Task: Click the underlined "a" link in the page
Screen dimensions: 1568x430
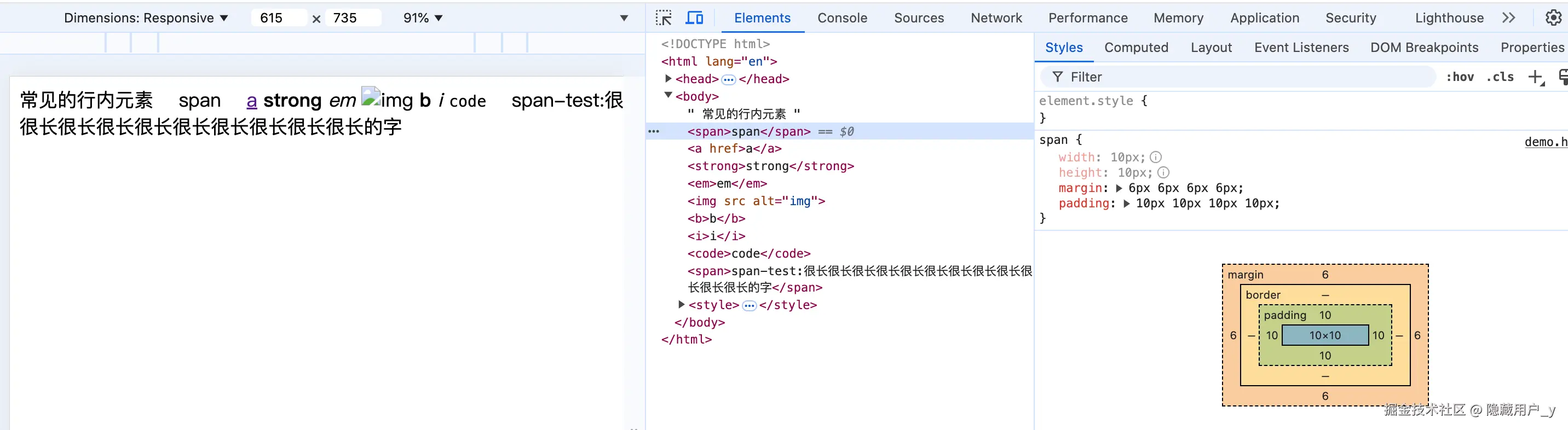Action: pos(251,100)
